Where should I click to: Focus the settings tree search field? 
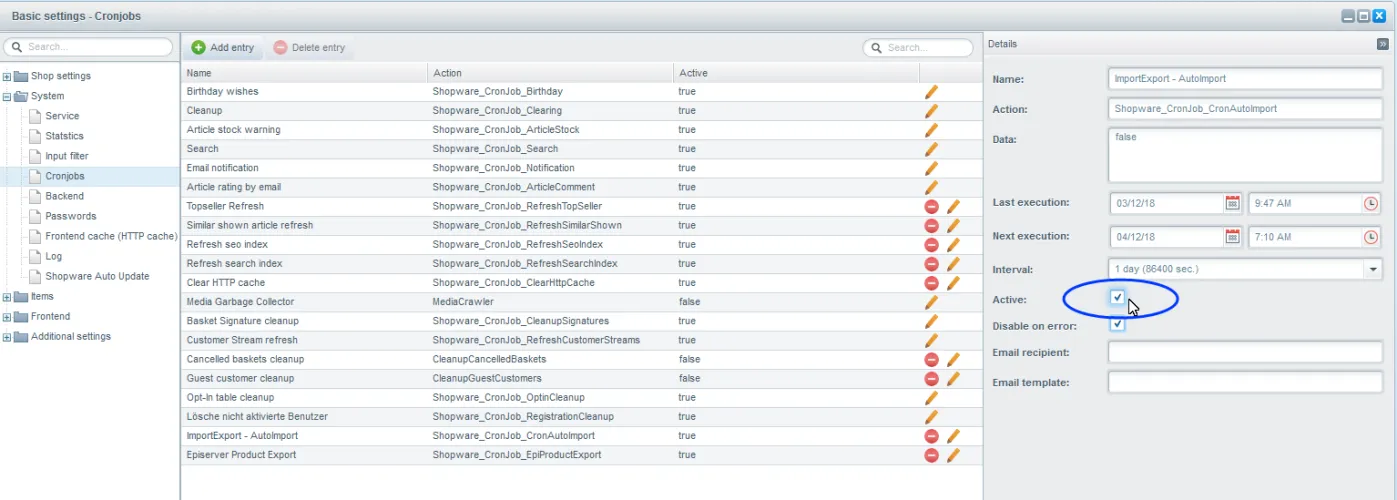click(89, 47)
